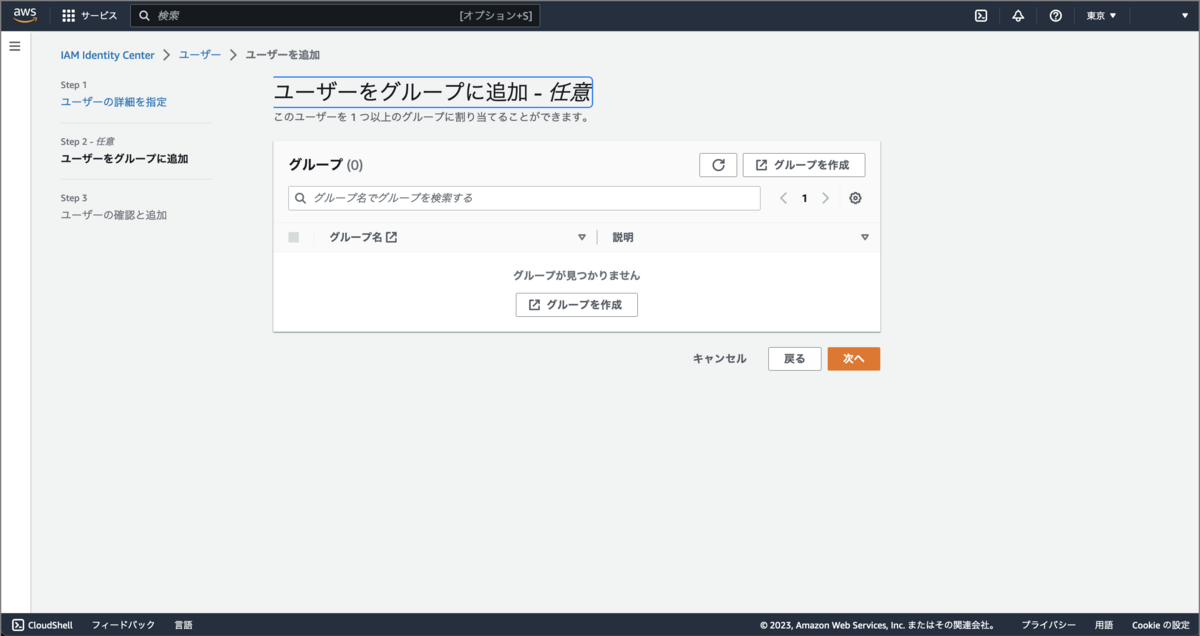1200x636 pixels.
Task: Click グループを作成 button in the header
Action: click(x=804, y=165)
